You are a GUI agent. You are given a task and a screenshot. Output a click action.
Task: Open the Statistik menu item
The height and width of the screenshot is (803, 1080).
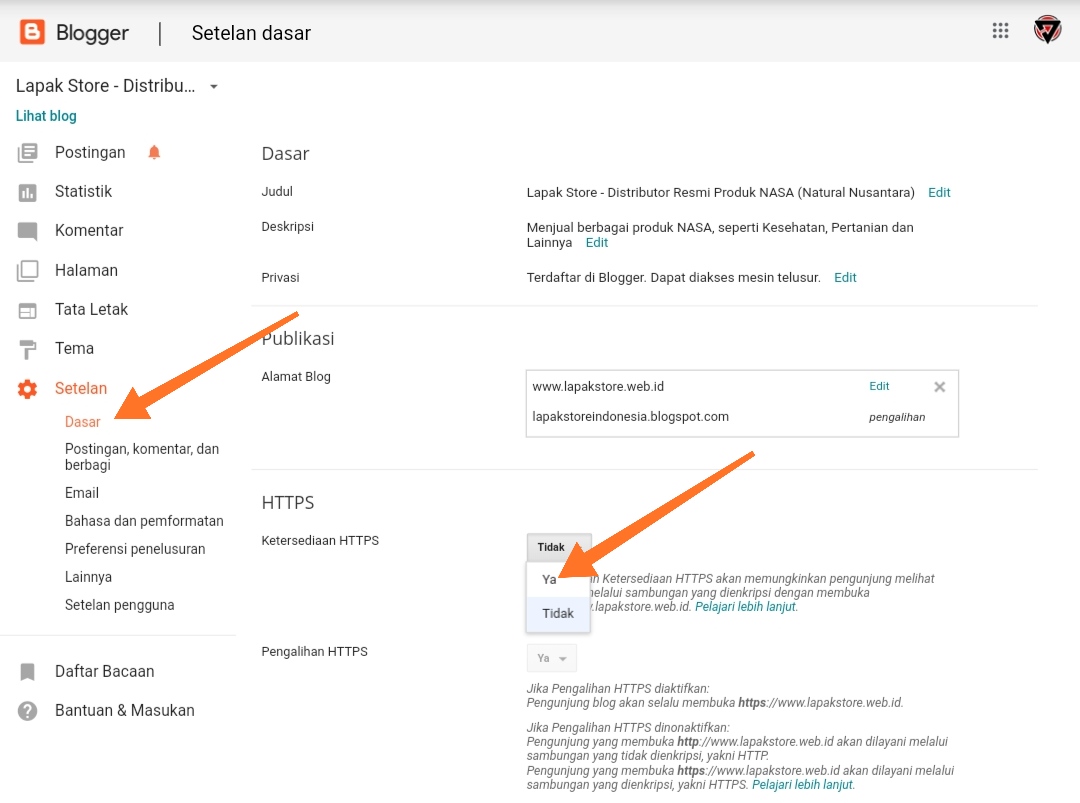click(83, 191)
